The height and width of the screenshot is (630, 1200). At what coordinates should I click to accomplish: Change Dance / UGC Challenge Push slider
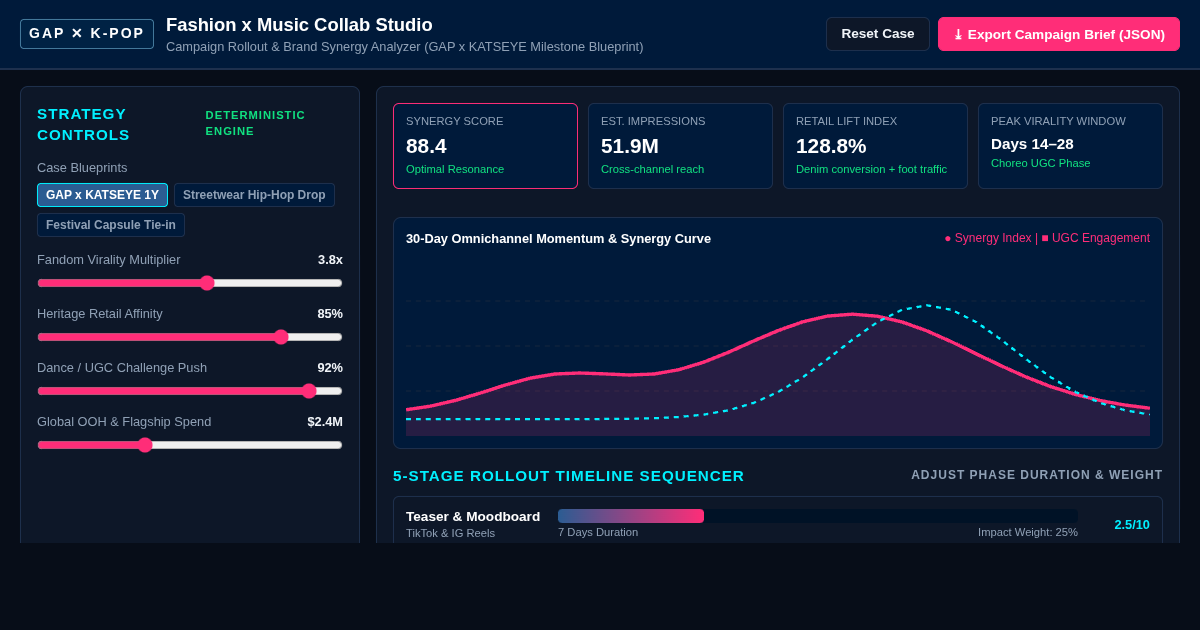coord(190,391)
